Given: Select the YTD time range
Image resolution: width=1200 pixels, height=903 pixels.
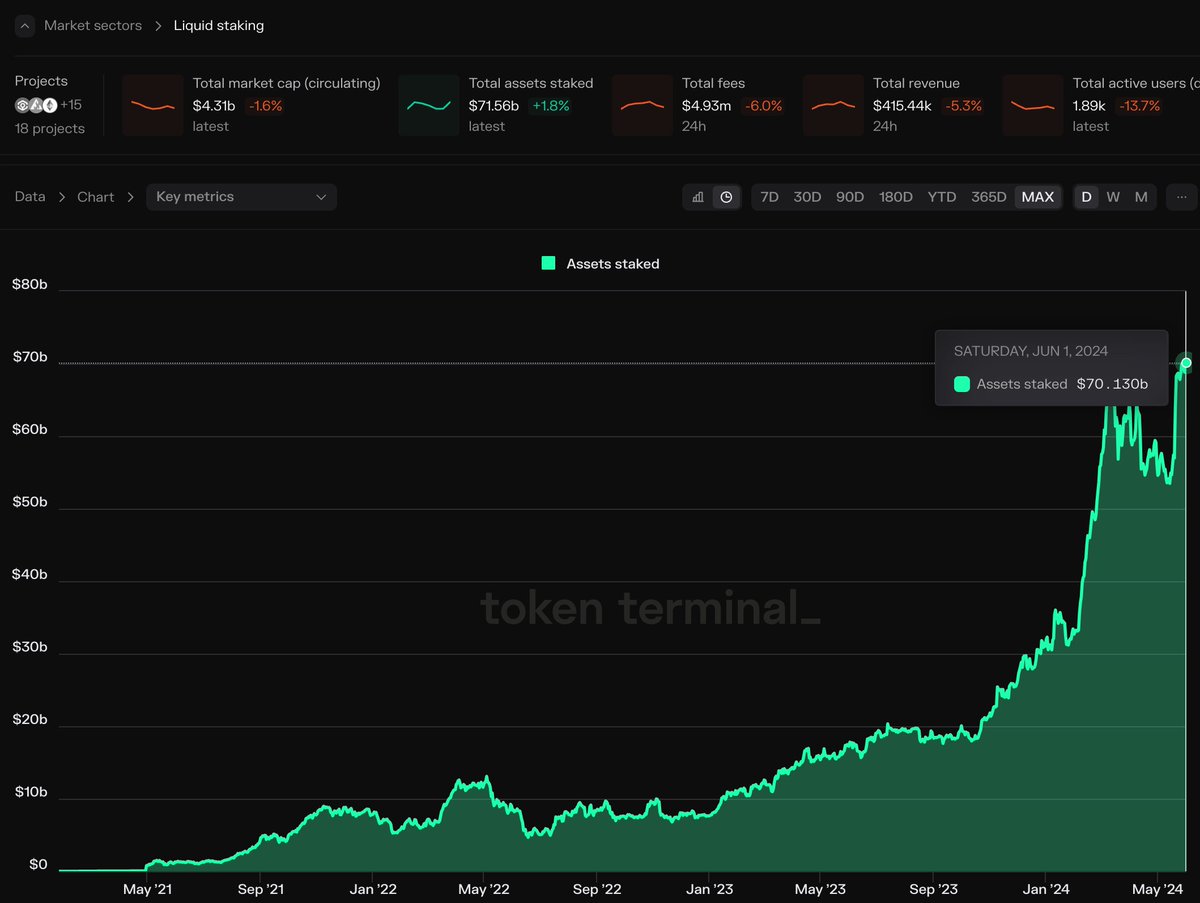Looking at the screenshot, I should [x=942, y=197].
